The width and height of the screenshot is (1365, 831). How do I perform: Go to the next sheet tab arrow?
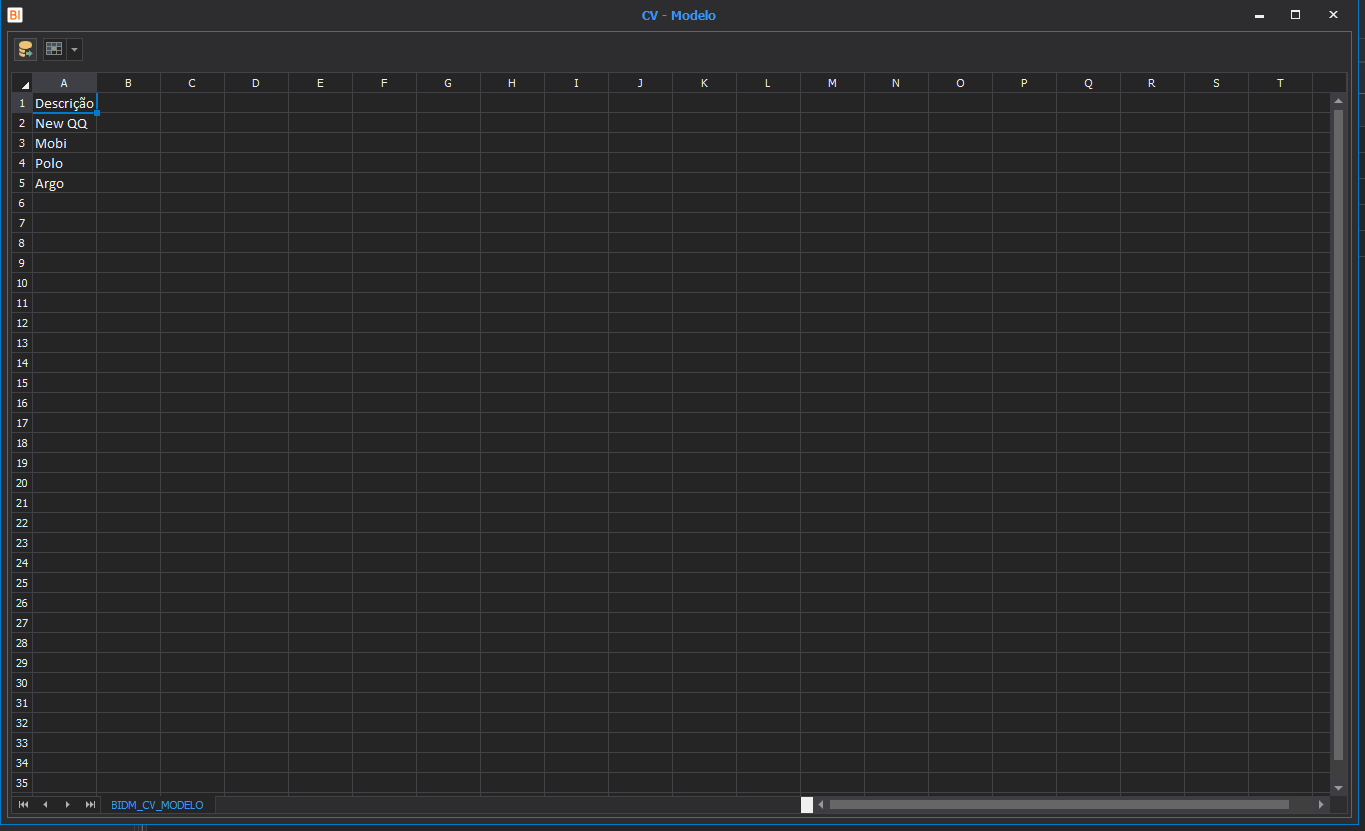[67, 805]
